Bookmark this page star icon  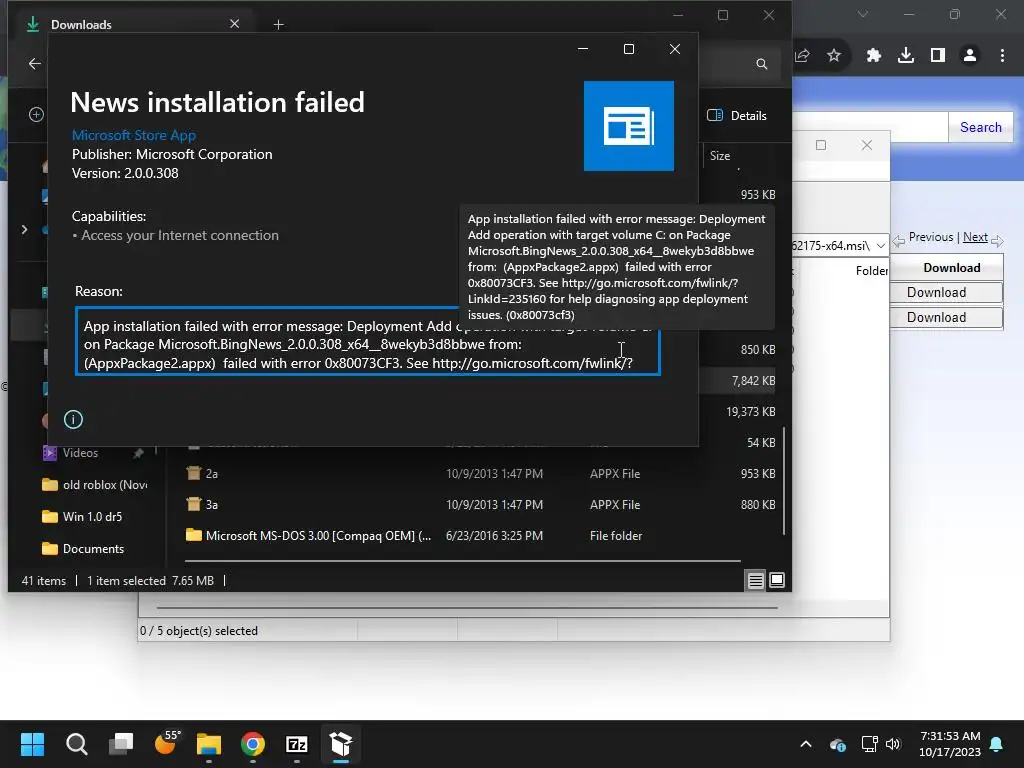click(x=834, y=56)
